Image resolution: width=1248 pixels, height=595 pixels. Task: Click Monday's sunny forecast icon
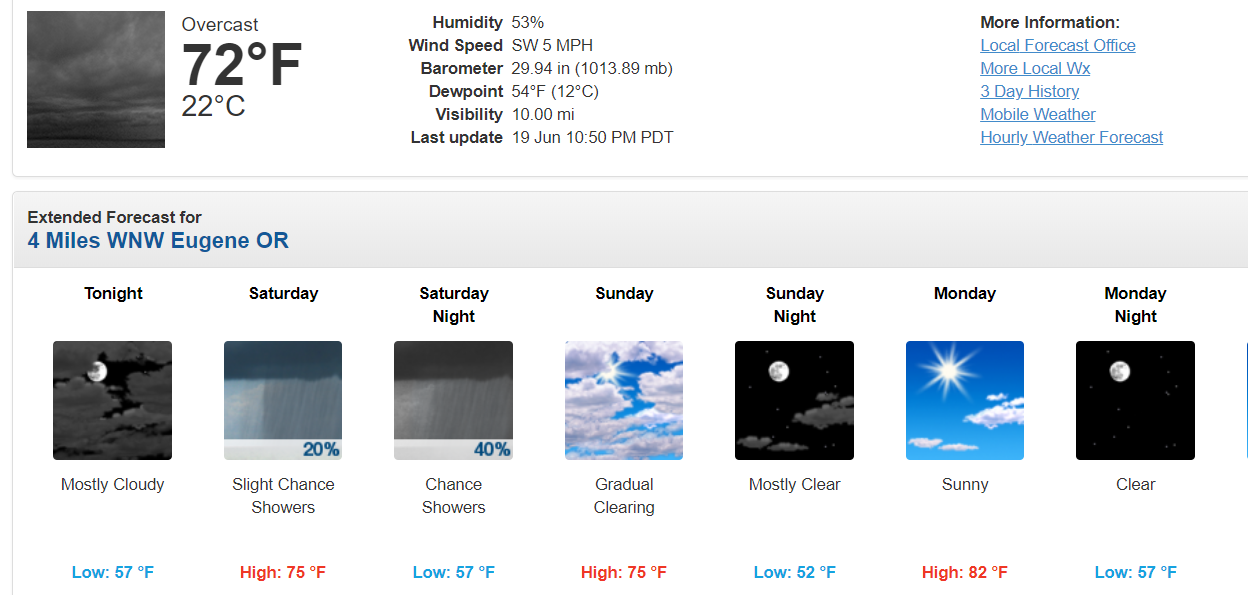(x=965, y=400)
